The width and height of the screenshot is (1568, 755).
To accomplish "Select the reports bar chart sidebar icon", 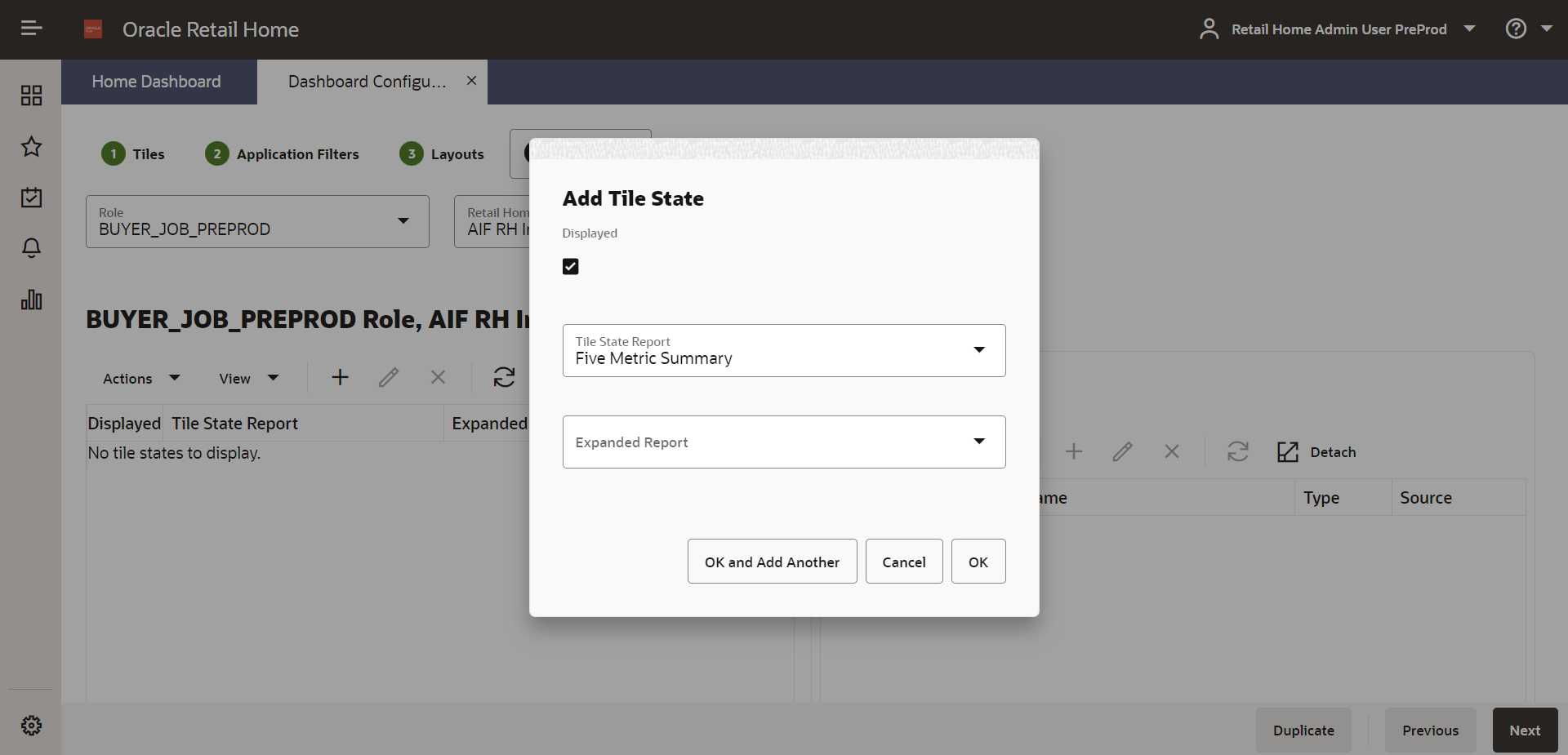I will pyautogui.click(x=31, y=300).
